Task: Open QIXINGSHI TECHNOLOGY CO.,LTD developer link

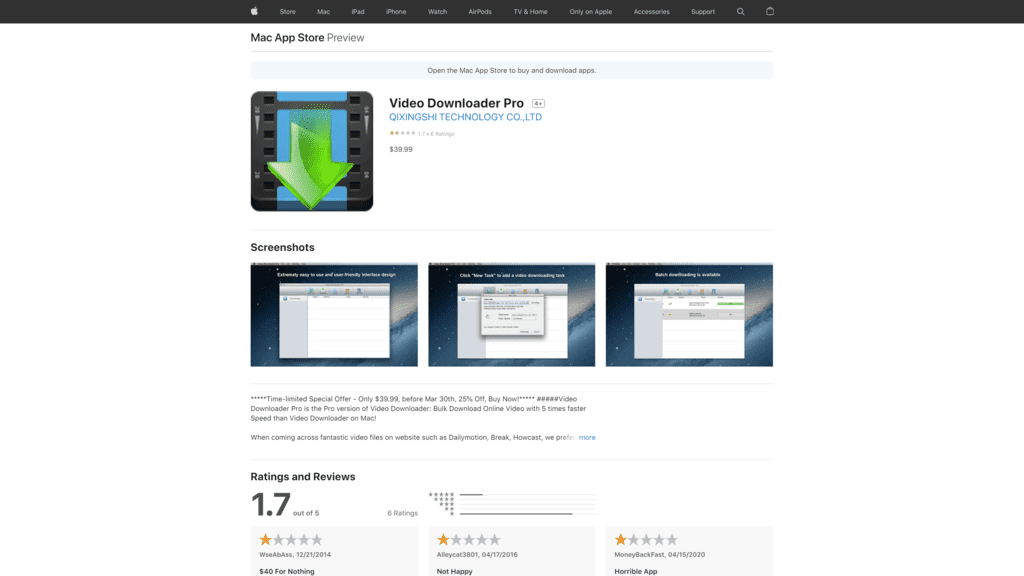Action: (x=466, y=117)
